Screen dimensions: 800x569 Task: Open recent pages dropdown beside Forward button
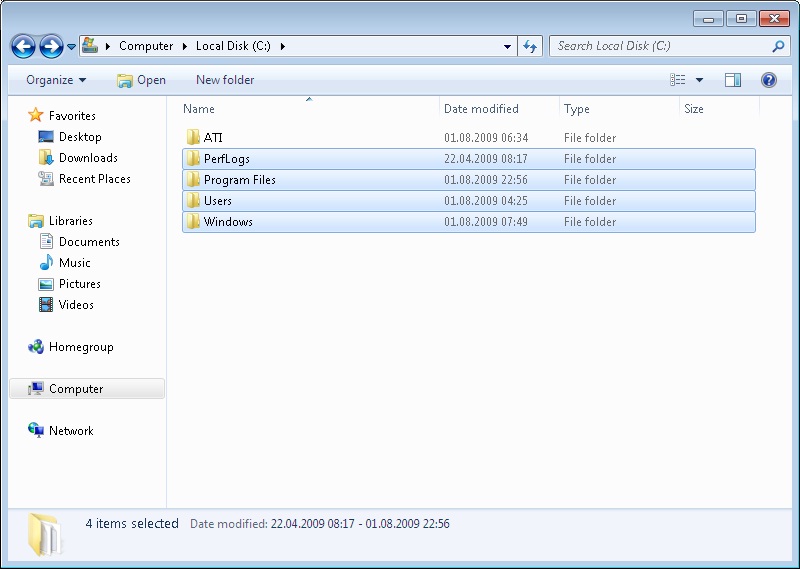[71, 47]
